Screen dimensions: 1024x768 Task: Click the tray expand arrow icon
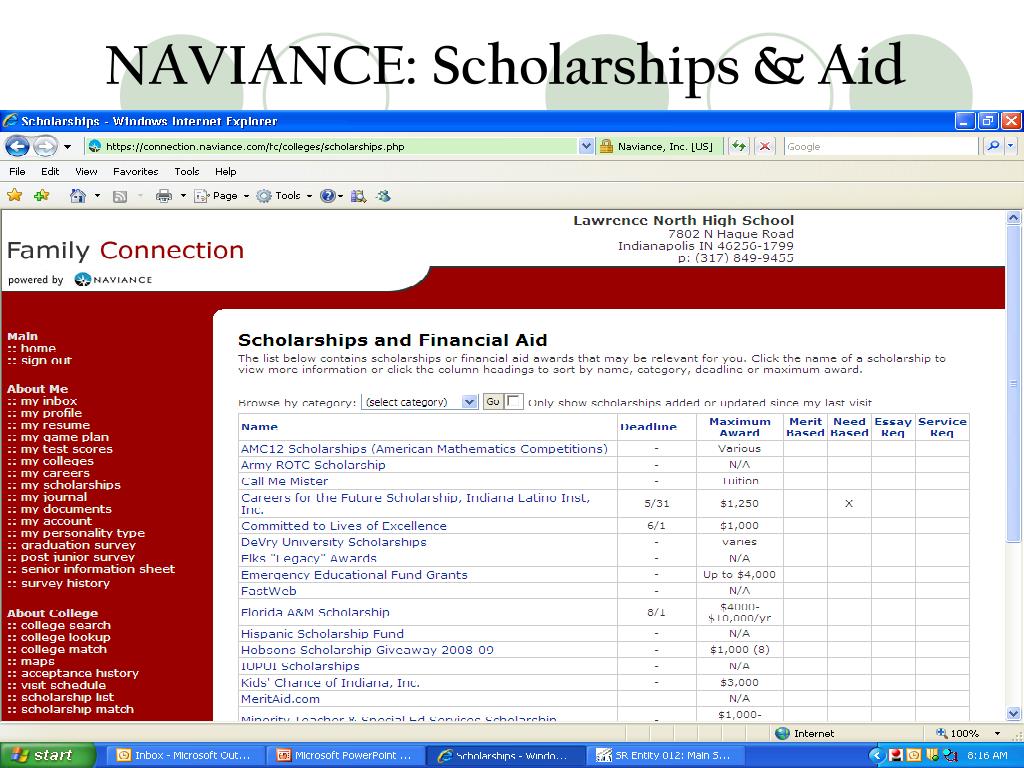coord(877,755)
